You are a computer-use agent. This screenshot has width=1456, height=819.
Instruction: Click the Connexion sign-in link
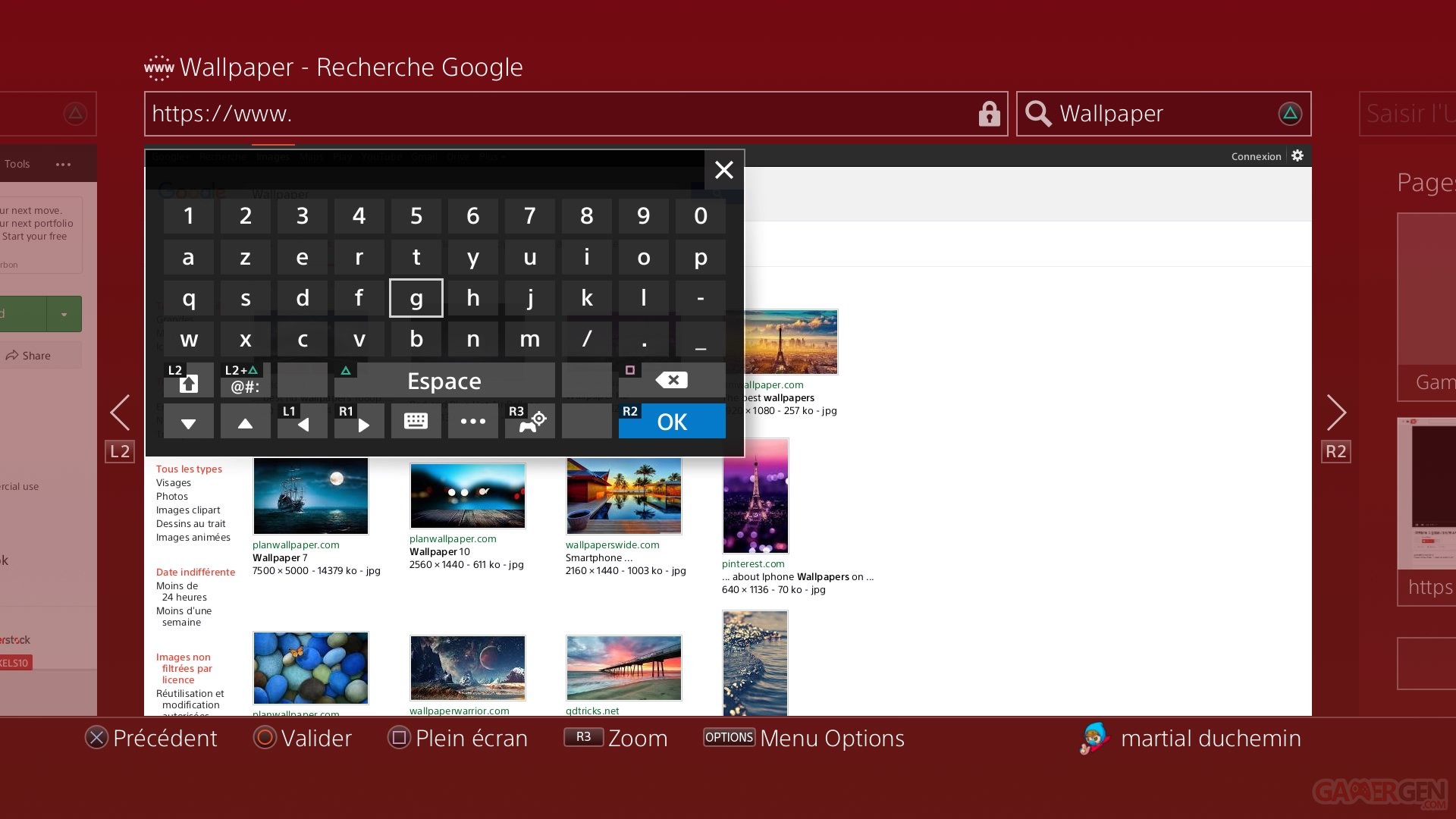(1256, 156)
